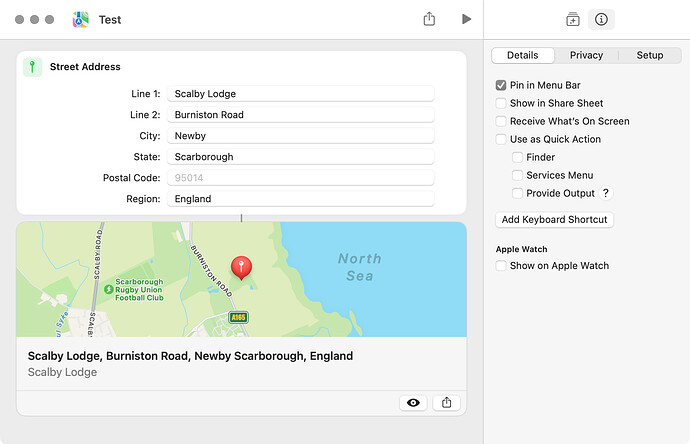Screen dimensions: 690x444
Task: Click the share icon in the title bar
Action: pos(429,19)
